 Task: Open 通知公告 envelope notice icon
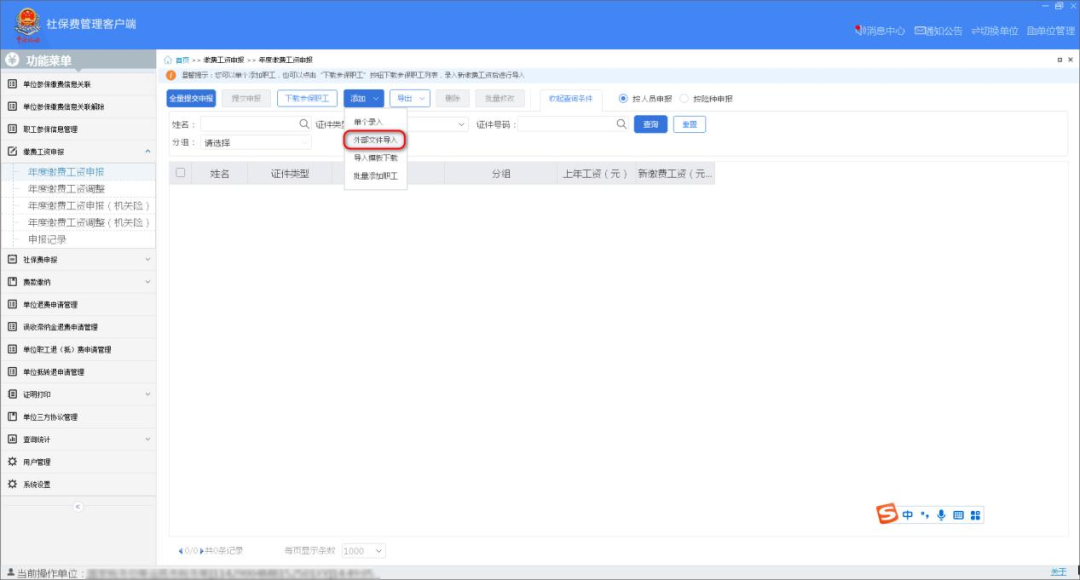tap(919, 31)
